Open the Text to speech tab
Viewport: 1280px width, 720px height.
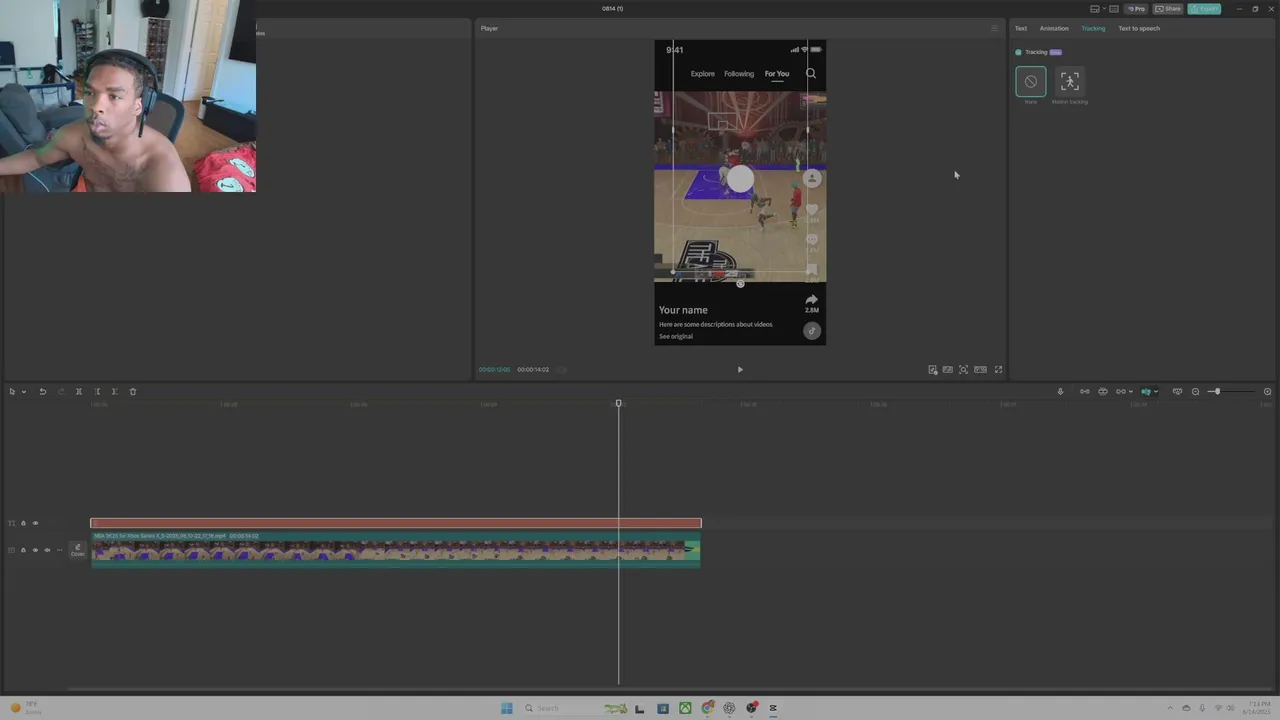click(1139, 28)
